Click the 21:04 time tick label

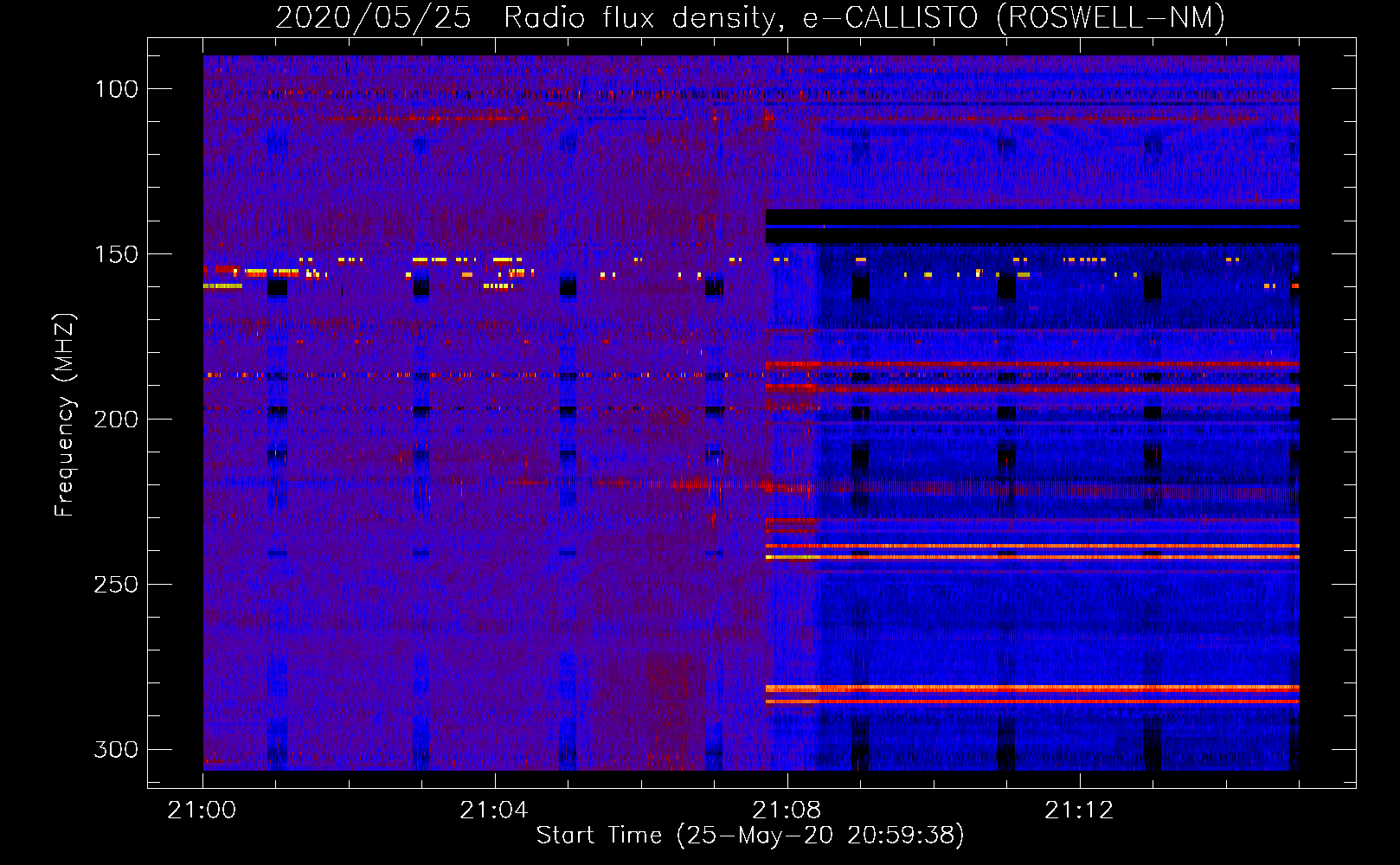(x=494, y=811)
